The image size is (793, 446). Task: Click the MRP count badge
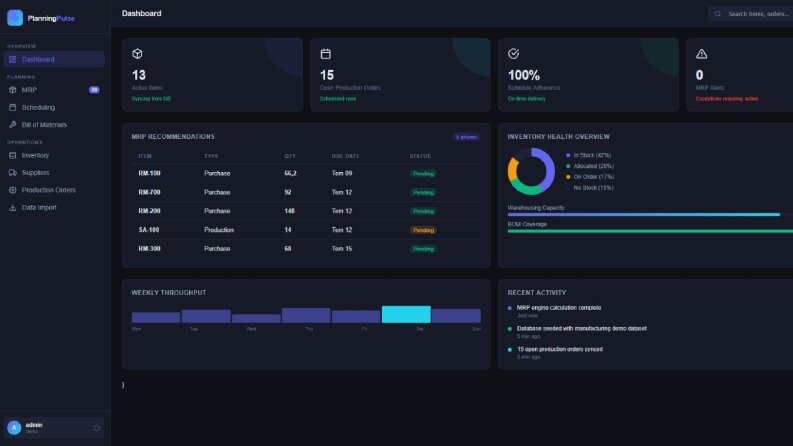(94, 90)
